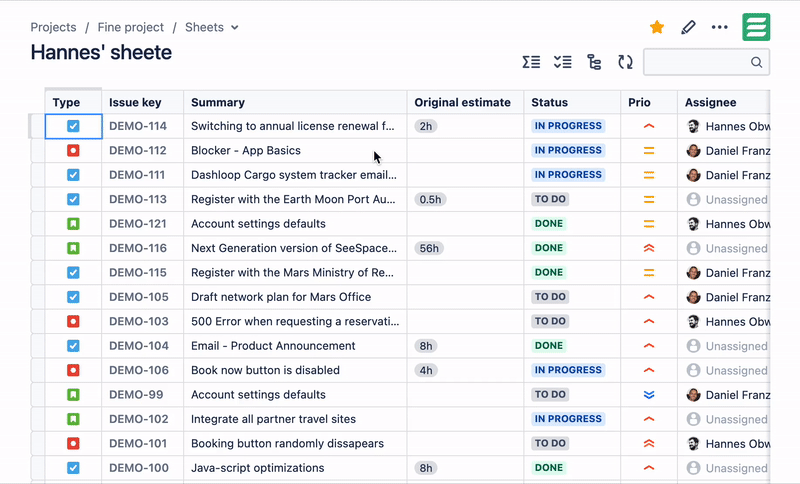Select task type icon for DEMO-114

pos(73,126)
